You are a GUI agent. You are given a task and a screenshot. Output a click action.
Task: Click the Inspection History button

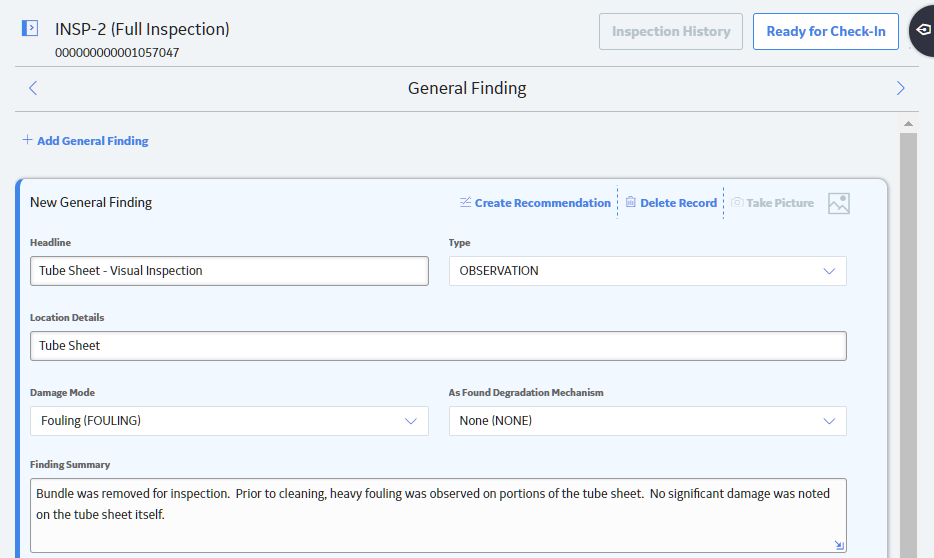pos(671,32)
